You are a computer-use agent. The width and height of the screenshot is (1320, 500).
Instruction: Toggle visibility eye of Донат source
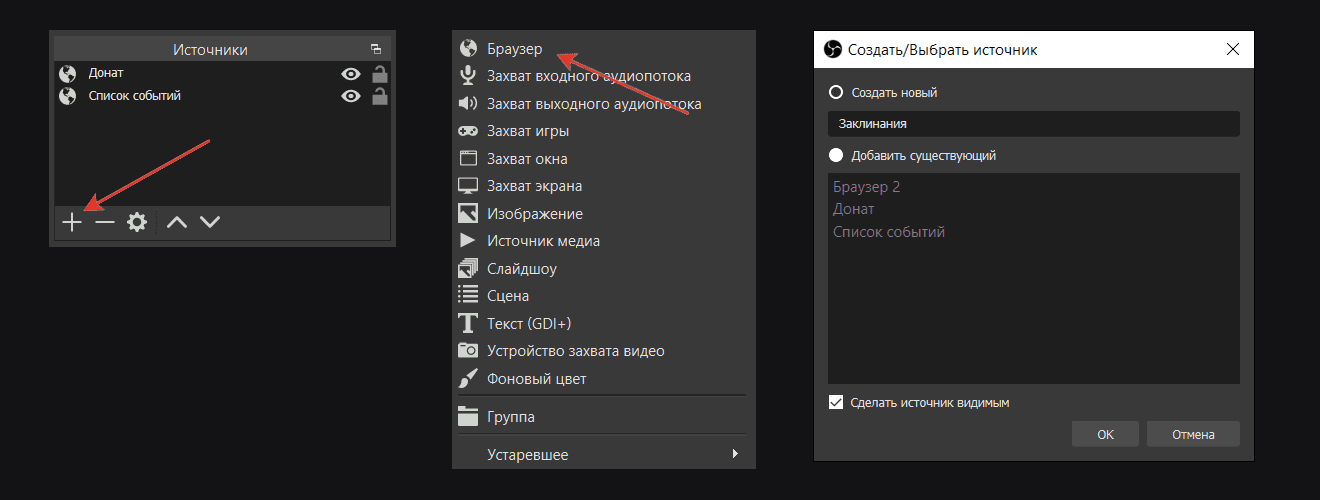click(351, 73)
